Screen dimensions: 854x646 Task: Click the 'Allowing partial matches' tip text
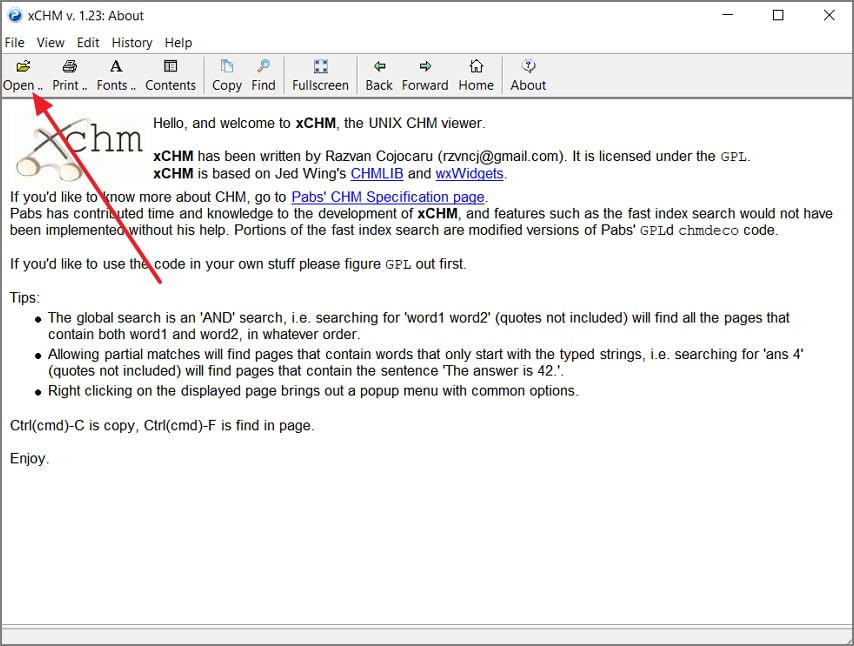click(x=426, y=362)
